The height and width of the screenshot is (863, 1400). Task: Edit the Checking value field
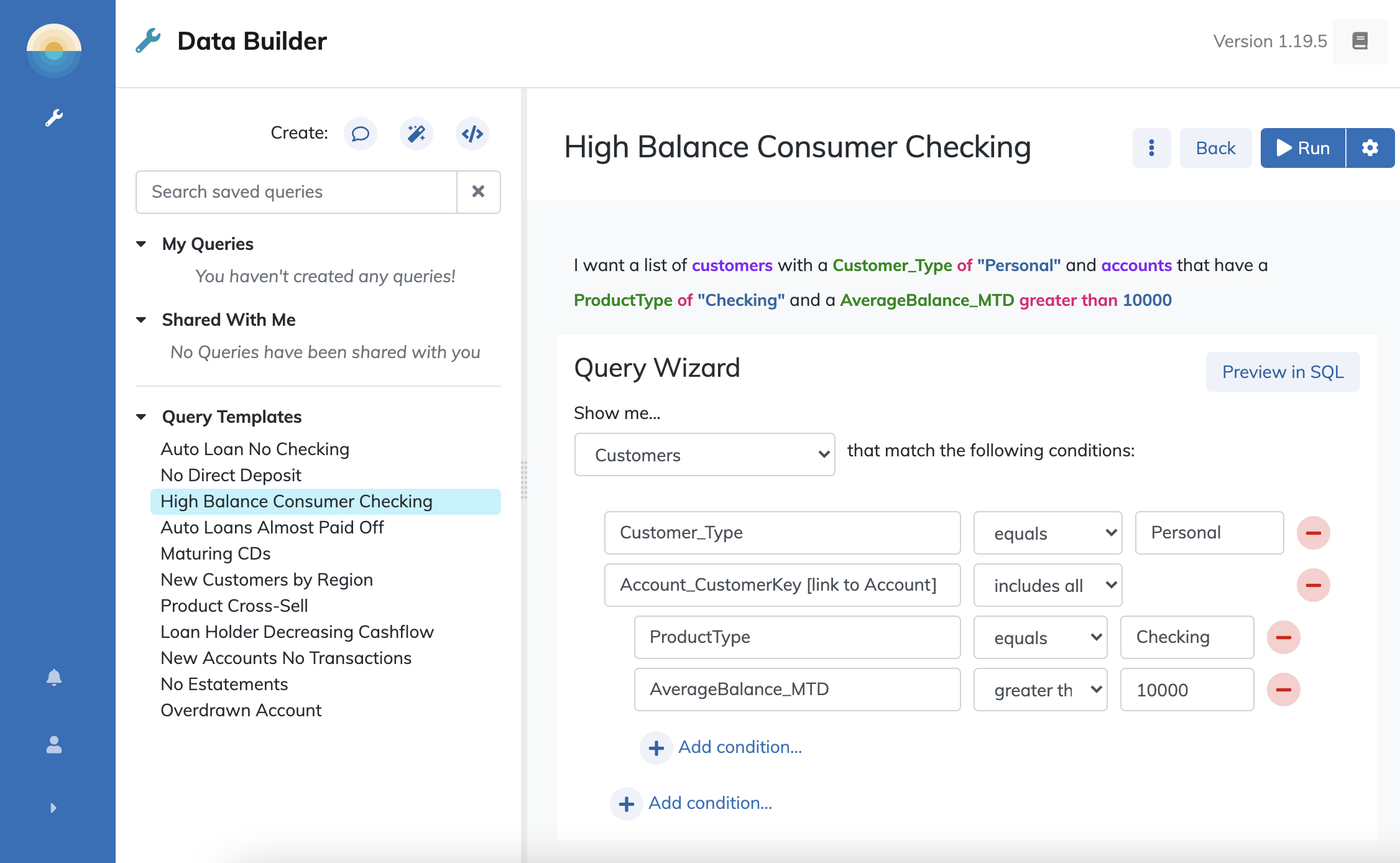tap(1187, 637)
